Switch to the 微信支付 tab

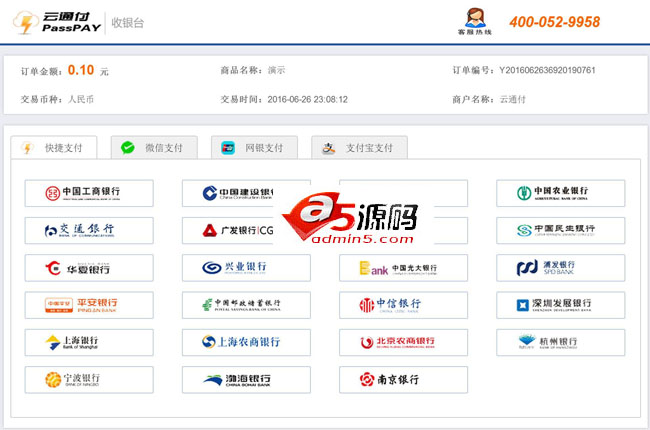tap(154, 148)
